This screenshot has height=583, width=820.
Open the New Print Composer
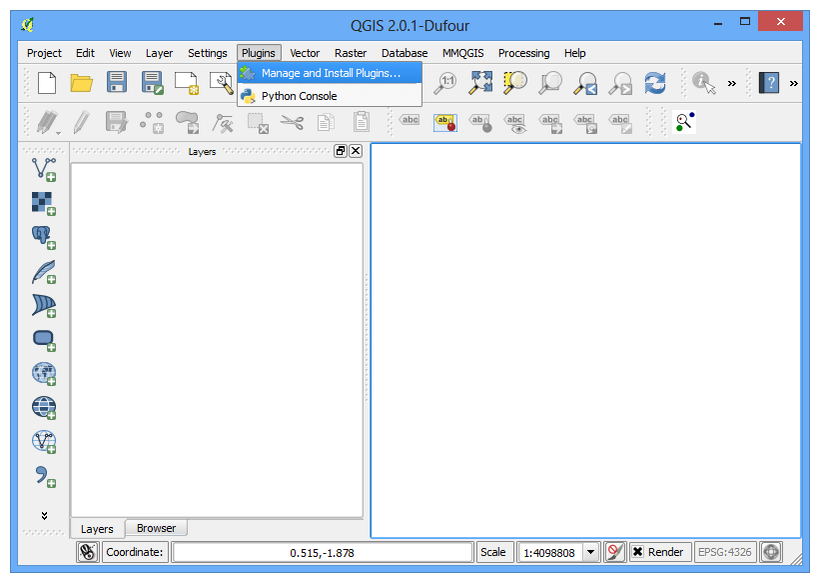pos(187,83)
